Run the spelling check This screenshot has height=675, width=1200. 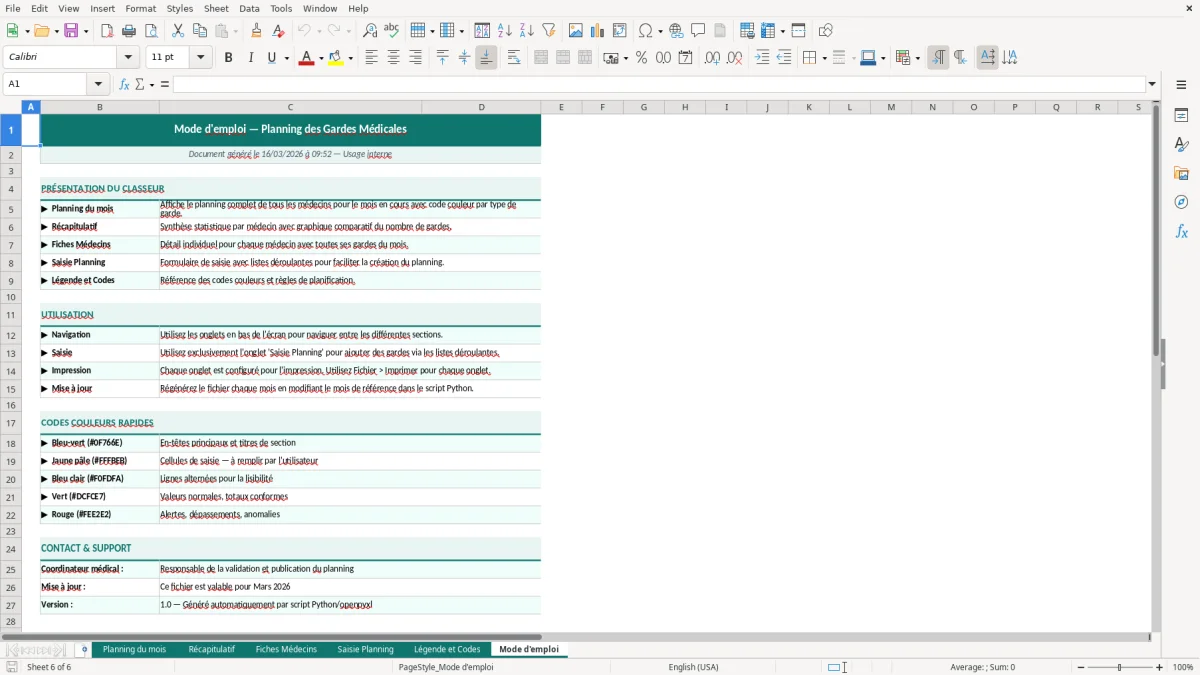point(392,31)
